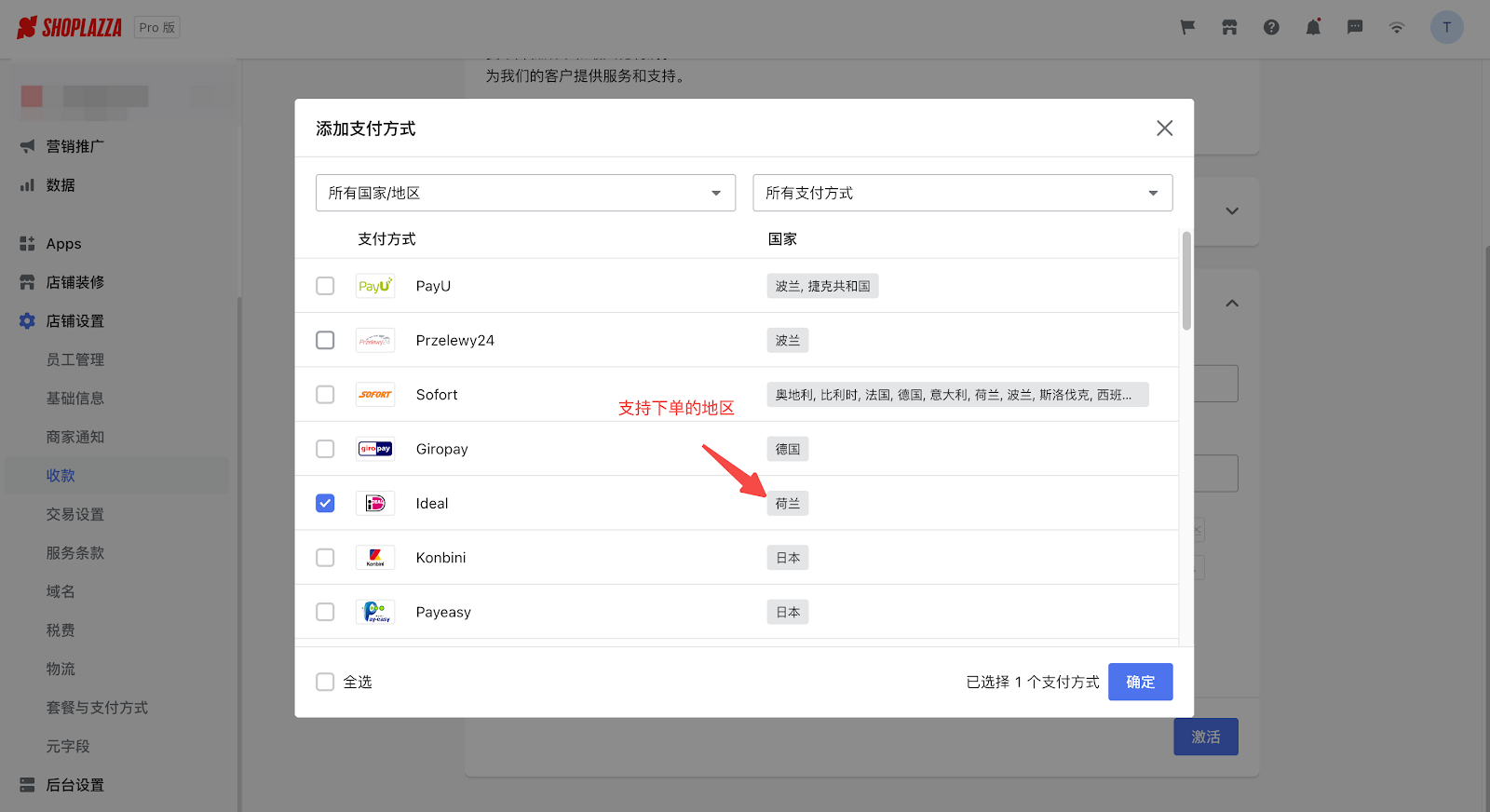
Task: Open the storefront icon in top bar
Action: pyautogui.click(x=1229, y=28)
